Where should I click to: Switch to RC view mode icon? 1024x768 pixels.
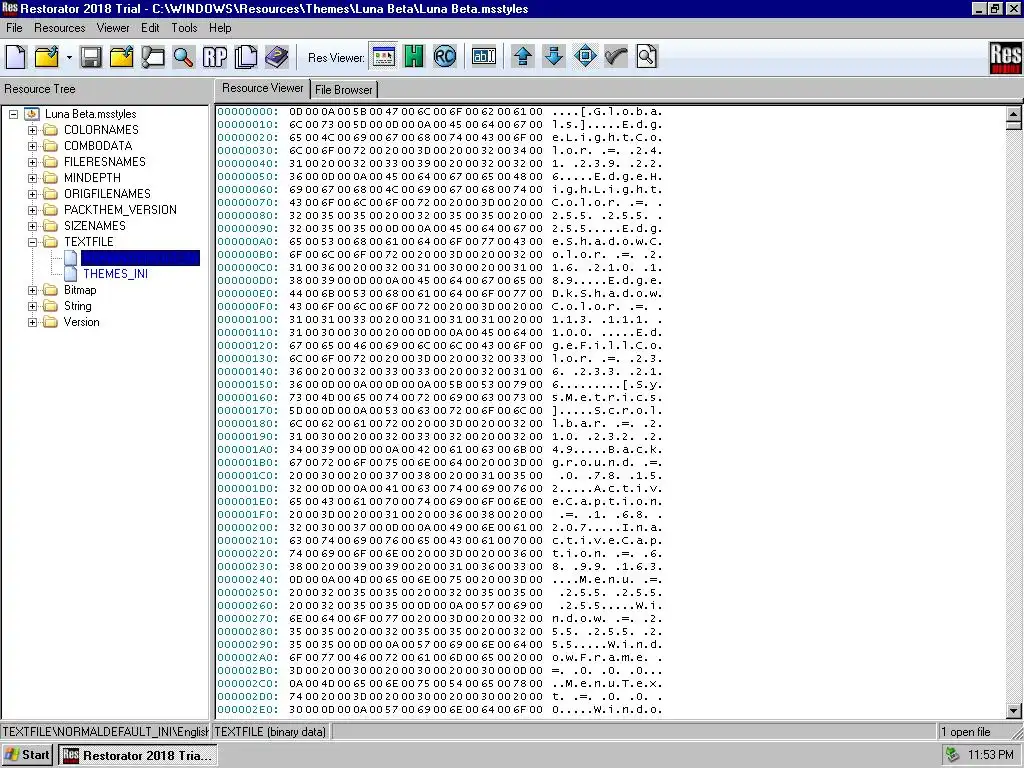[x=445, y=57]
